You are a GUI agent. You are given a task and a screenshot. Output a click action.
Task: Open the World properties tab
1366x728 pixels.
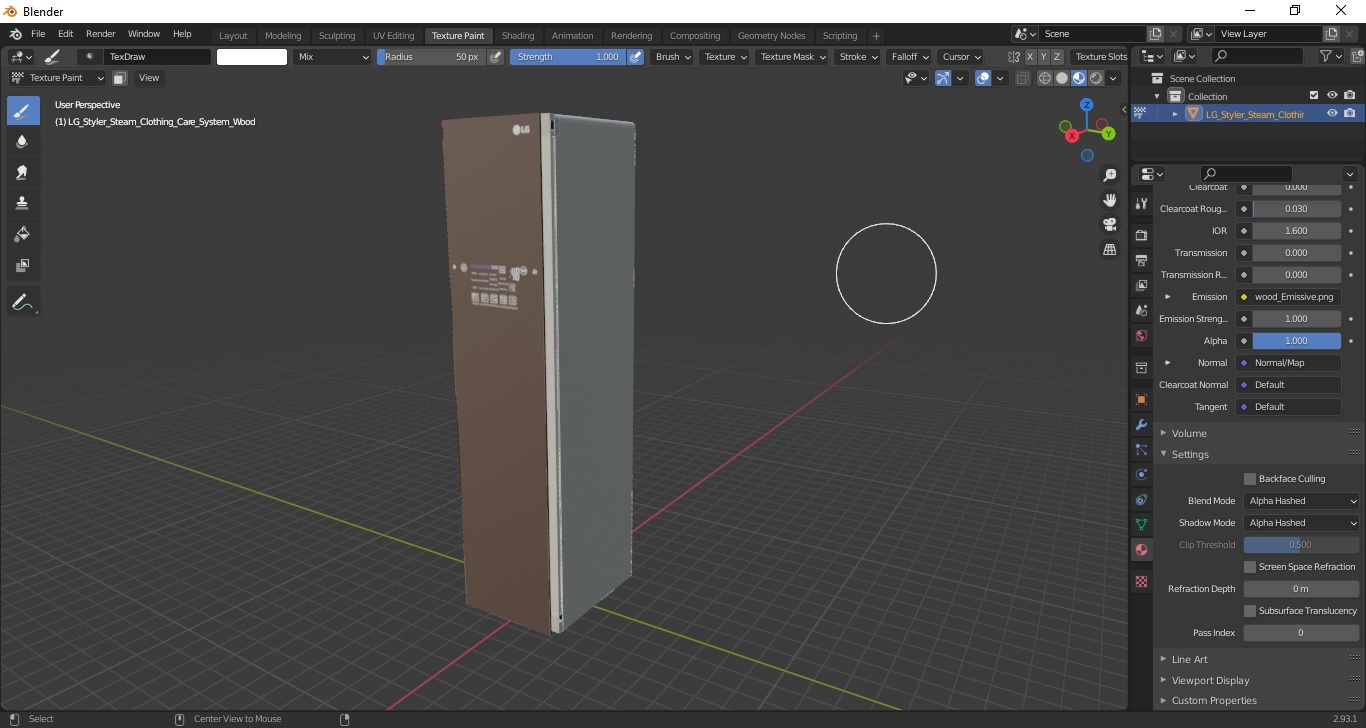coord(1141,335)
